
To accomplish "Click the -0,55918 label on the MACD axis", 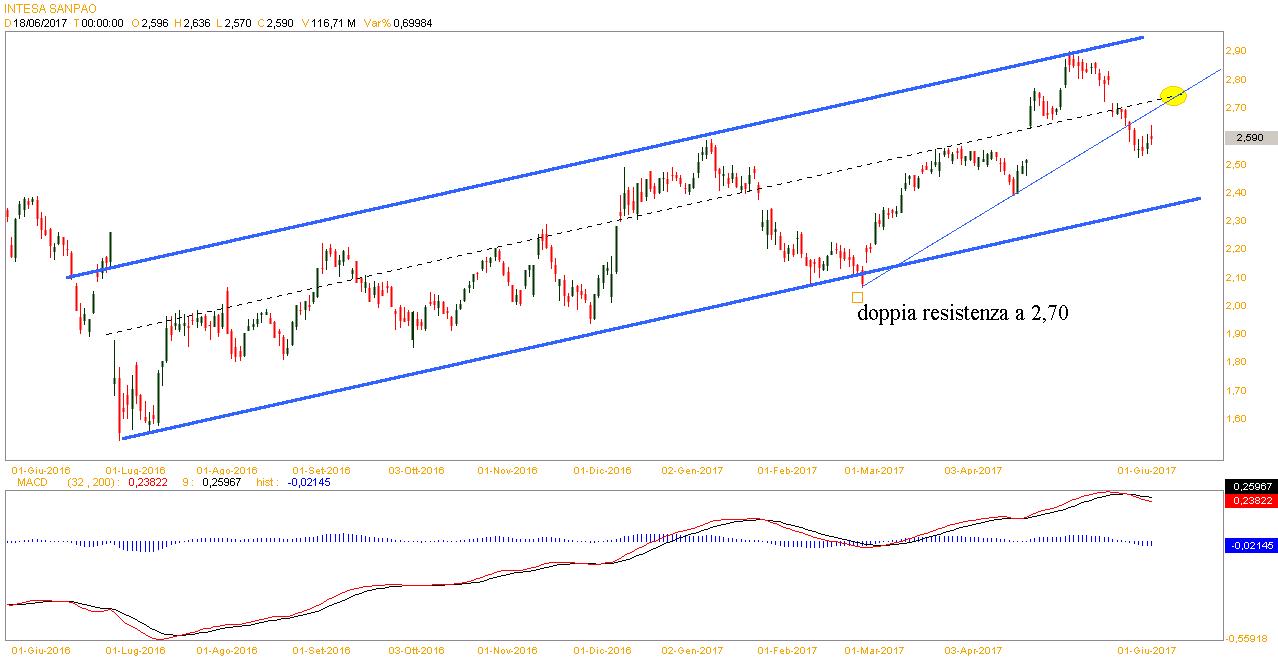I will (x=1245, y=638).
